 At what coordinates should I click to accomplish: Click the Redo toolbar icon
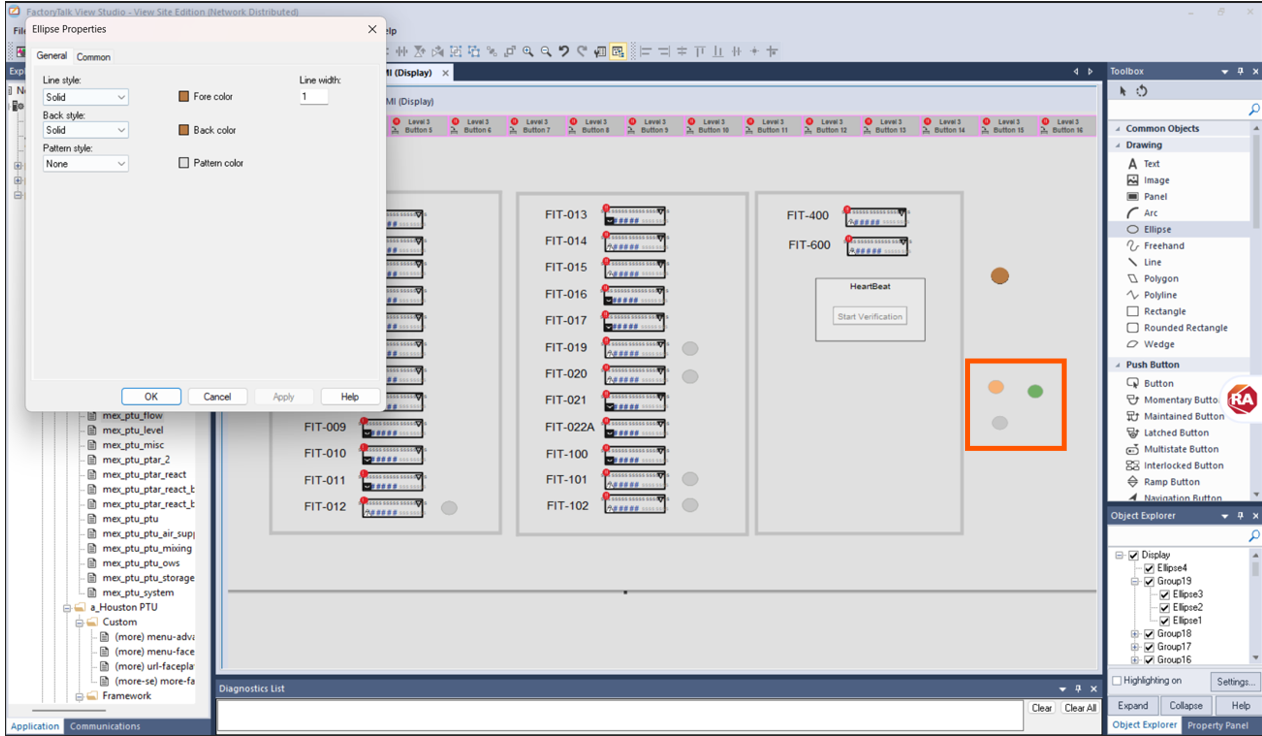click(x=582, y=51)
